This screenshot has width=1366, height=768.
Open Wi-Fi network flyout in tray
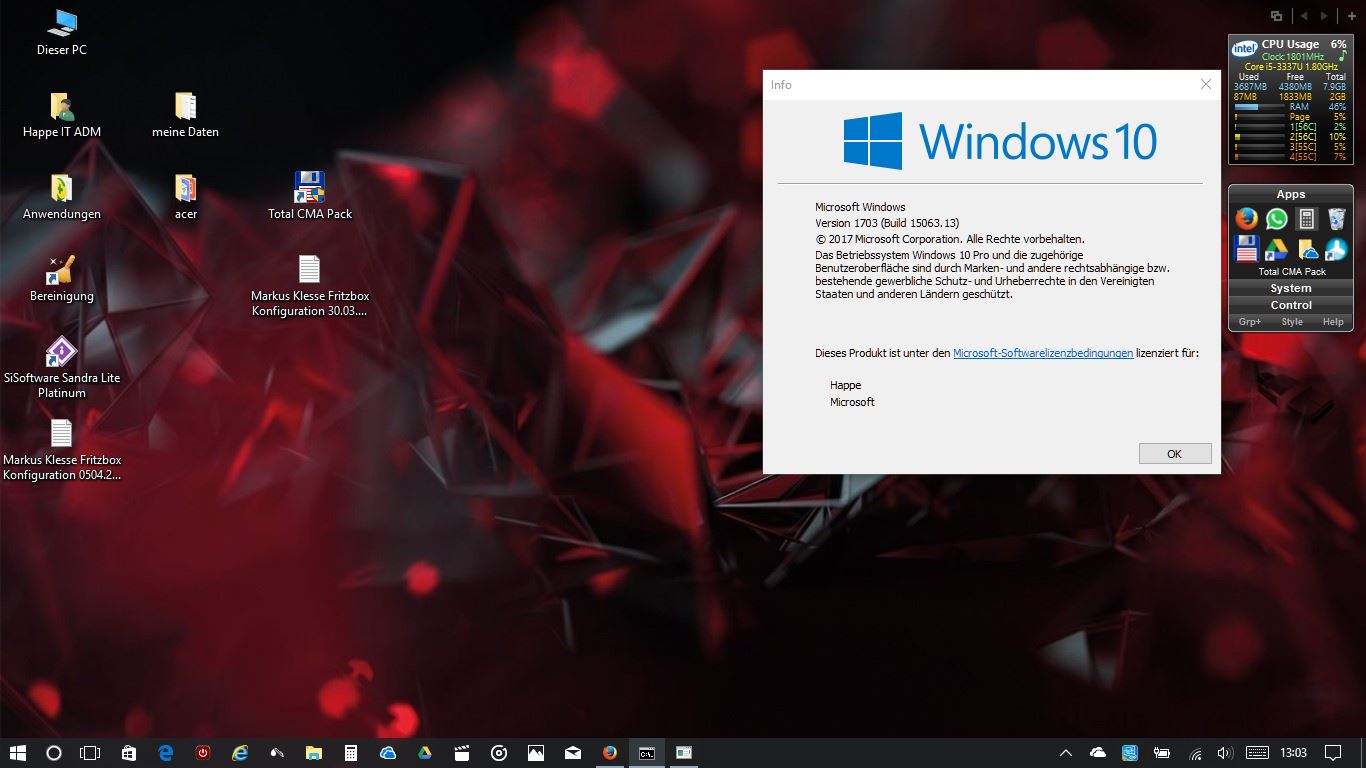pyautogui.click(x=1195, y=752)
